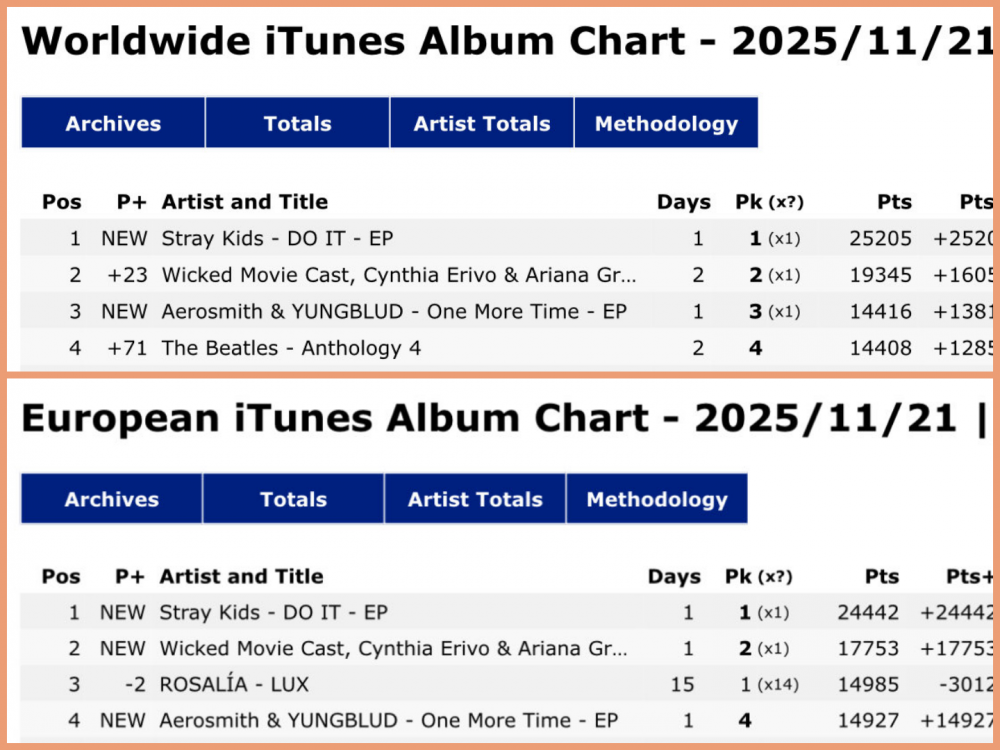
Task: Open Methodology in the European chart menu
Action: click(x=657, y=500)
